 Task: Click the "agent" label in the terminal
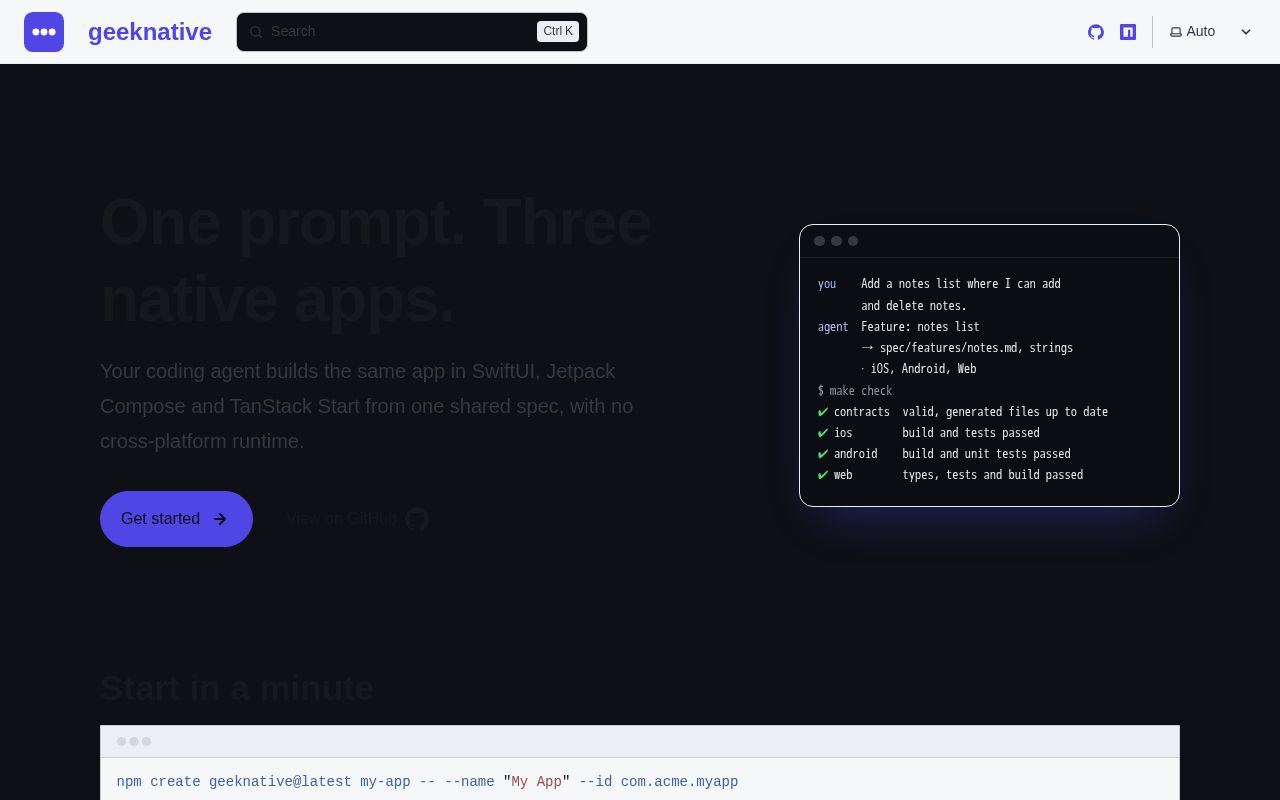pos(833,327)
